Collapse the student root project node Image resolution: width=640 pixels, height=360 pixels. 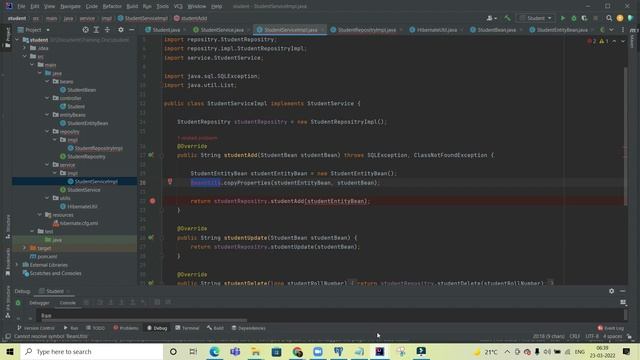17,40
